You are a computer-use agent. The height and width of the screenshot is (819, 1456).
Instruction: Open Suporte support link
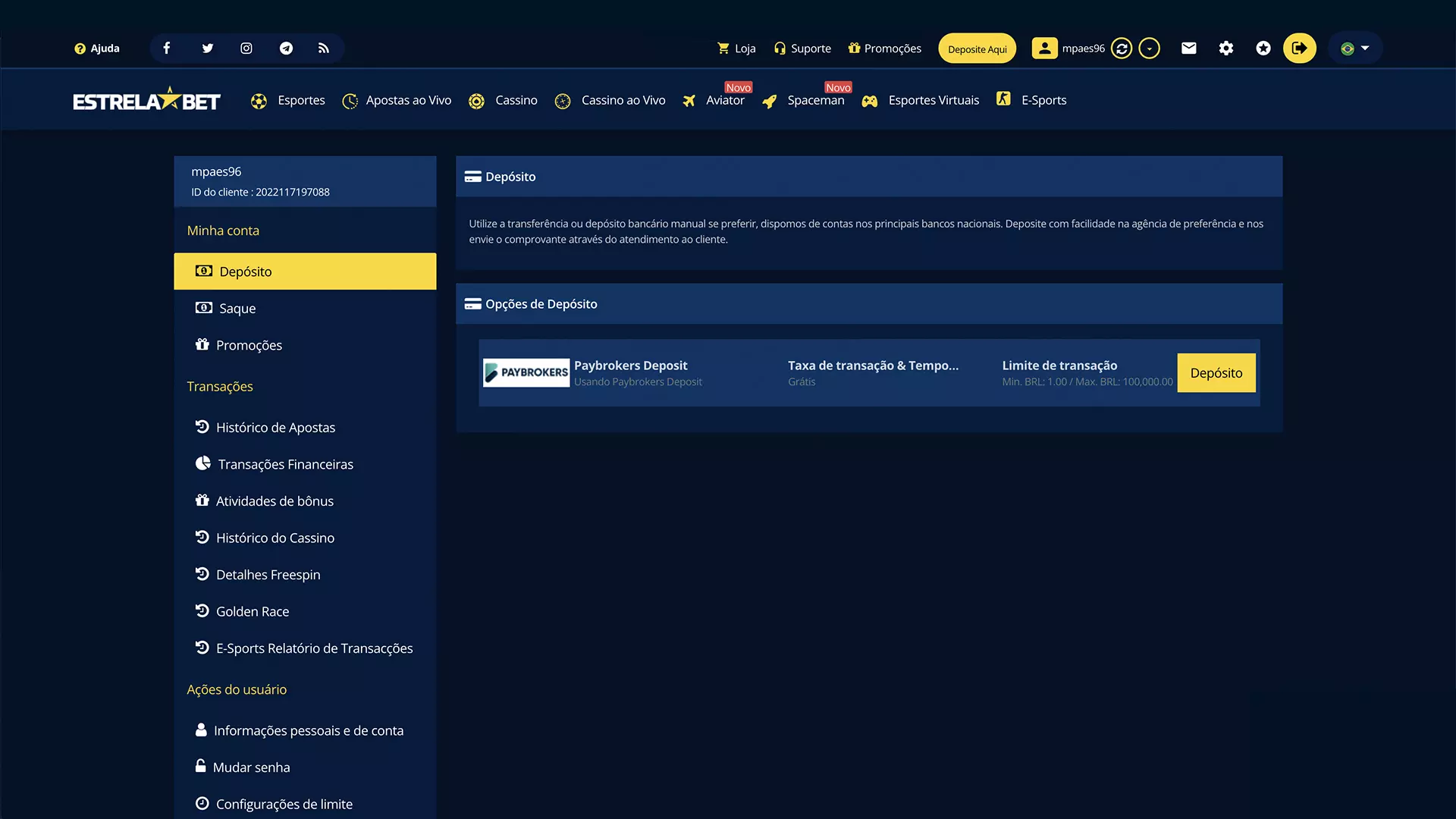802,49
